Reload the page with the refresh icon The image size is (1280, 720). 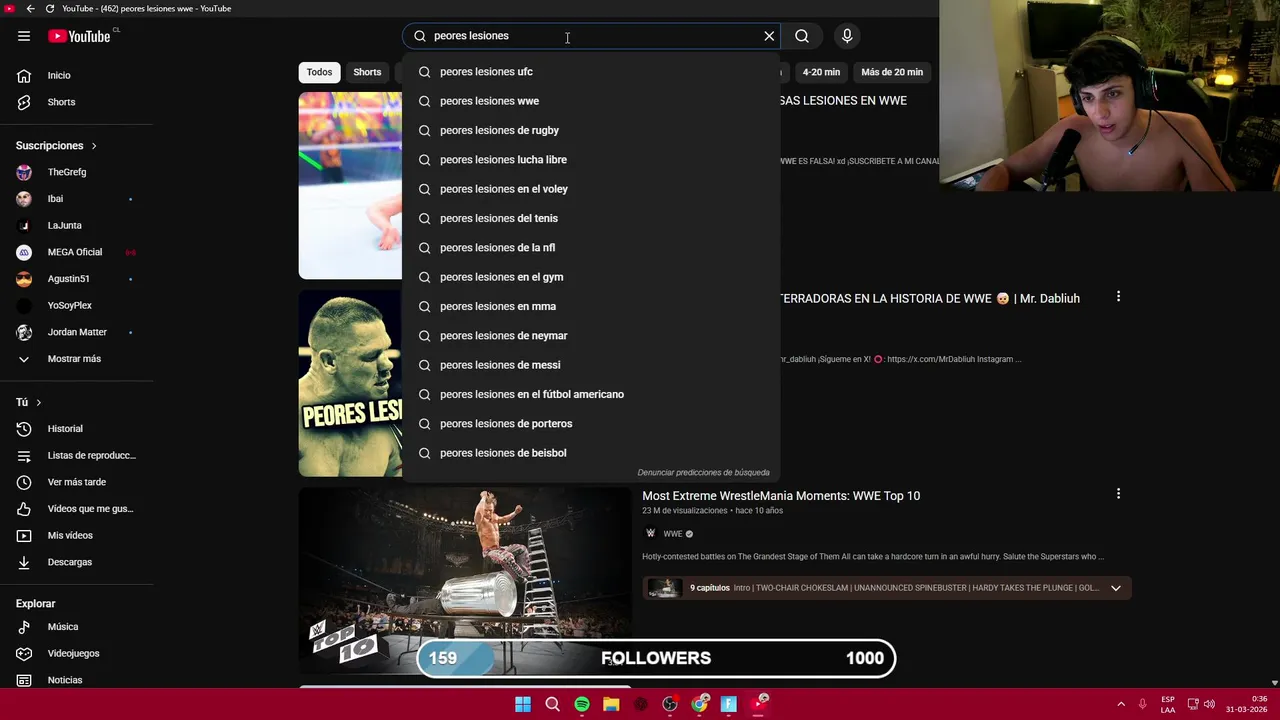(x=50, y=8)
